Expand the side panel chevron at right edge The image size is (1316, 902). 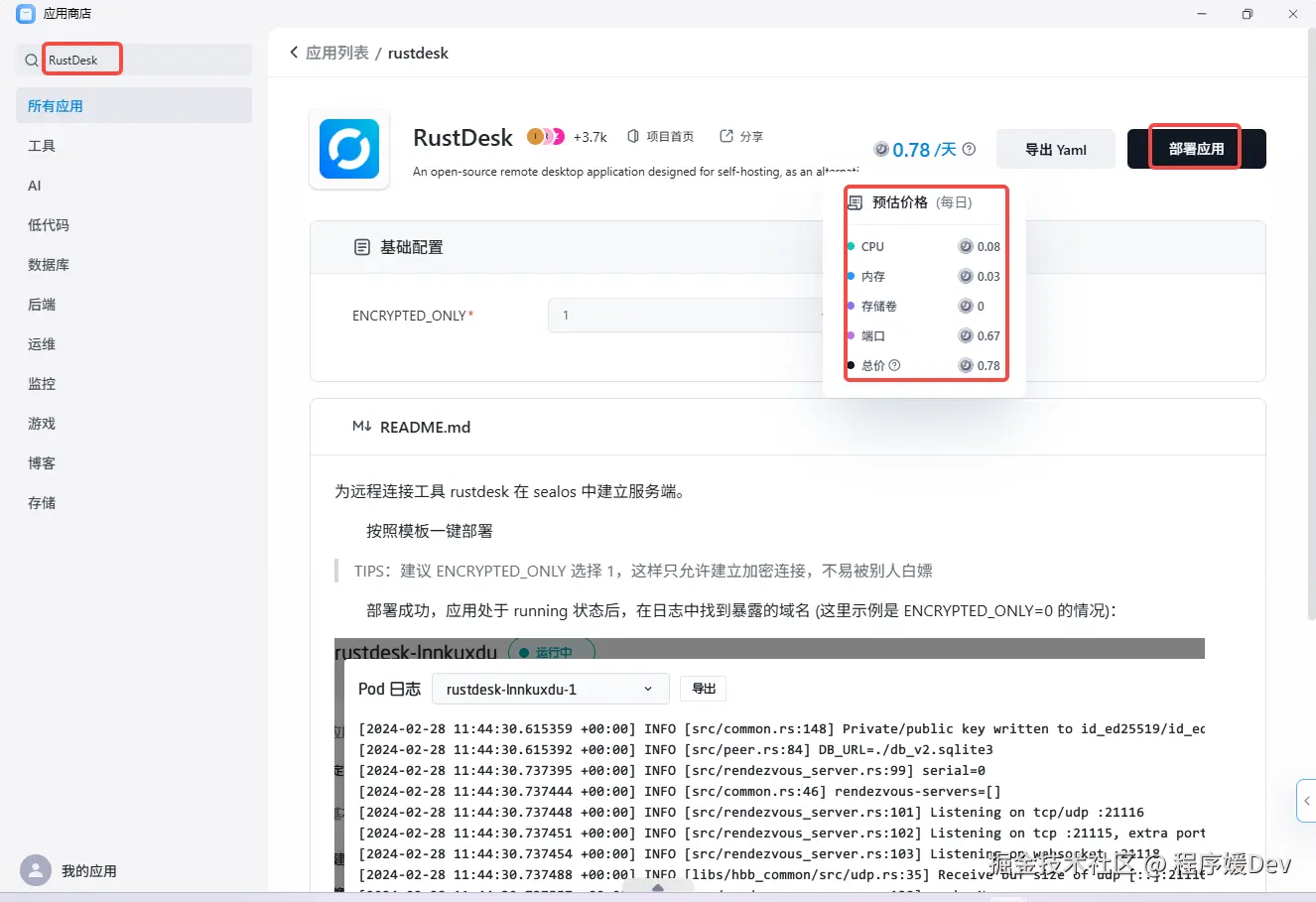coord(1307,801)
